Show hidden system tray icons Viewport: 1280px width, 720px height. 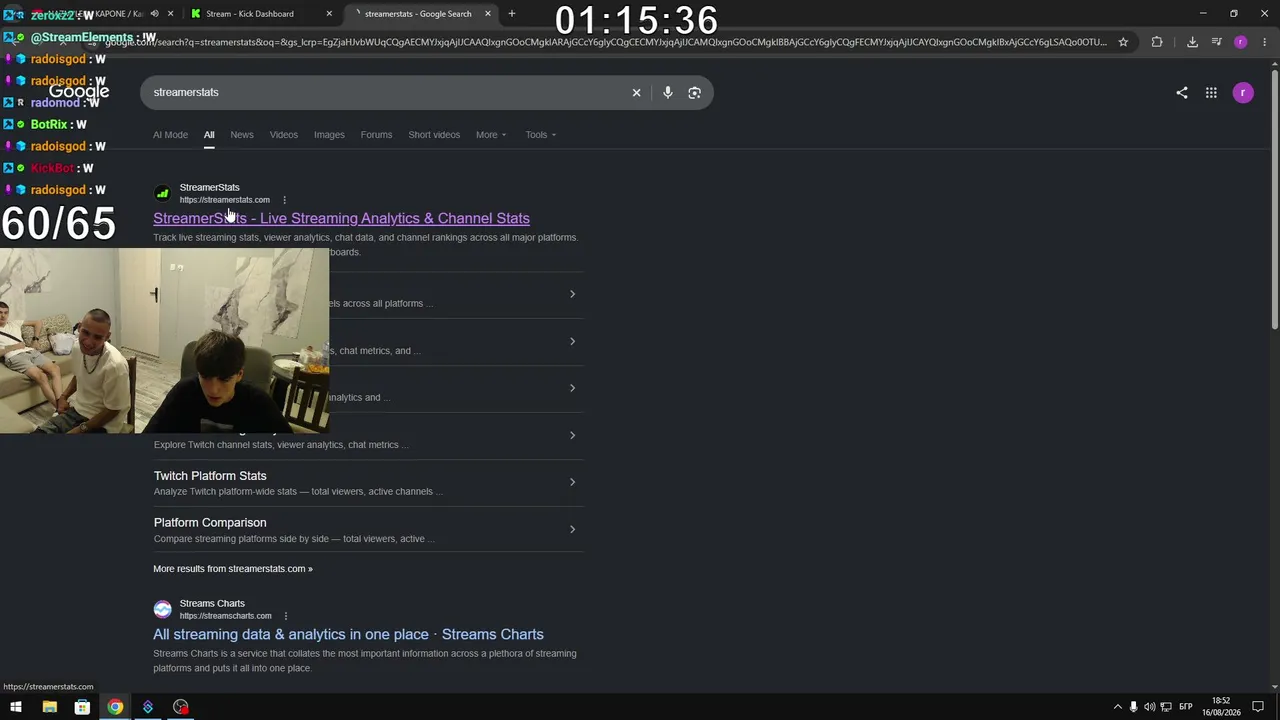1117,707
